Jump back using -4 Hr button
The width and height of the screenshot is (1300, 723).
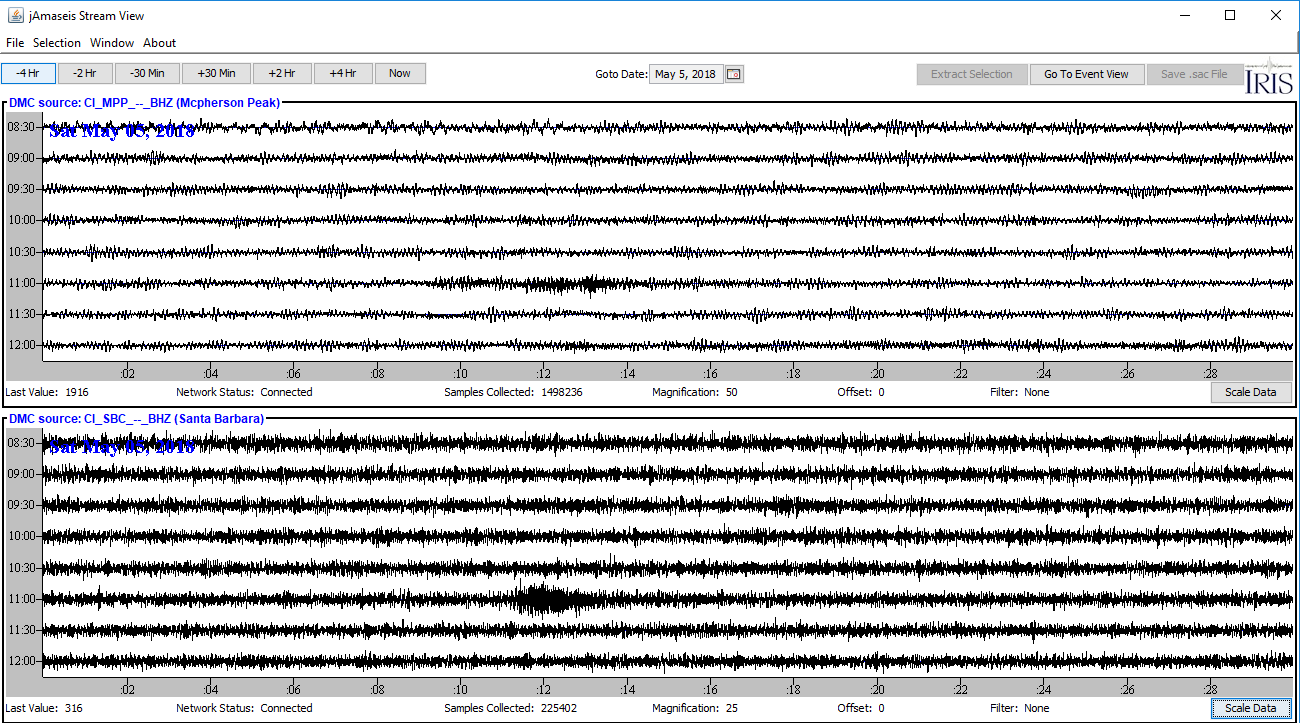click(x=27, y=73)
